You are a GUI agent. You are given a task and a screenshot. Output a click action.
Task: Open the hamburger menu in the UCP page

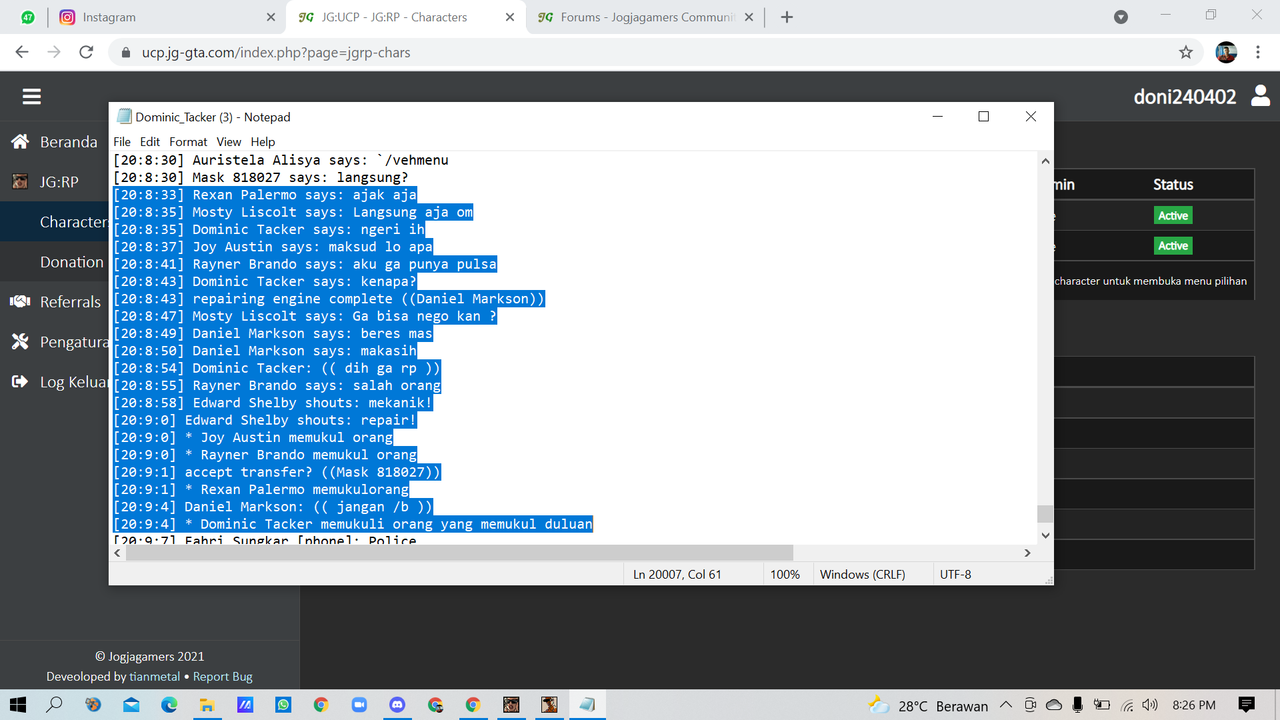31,97
